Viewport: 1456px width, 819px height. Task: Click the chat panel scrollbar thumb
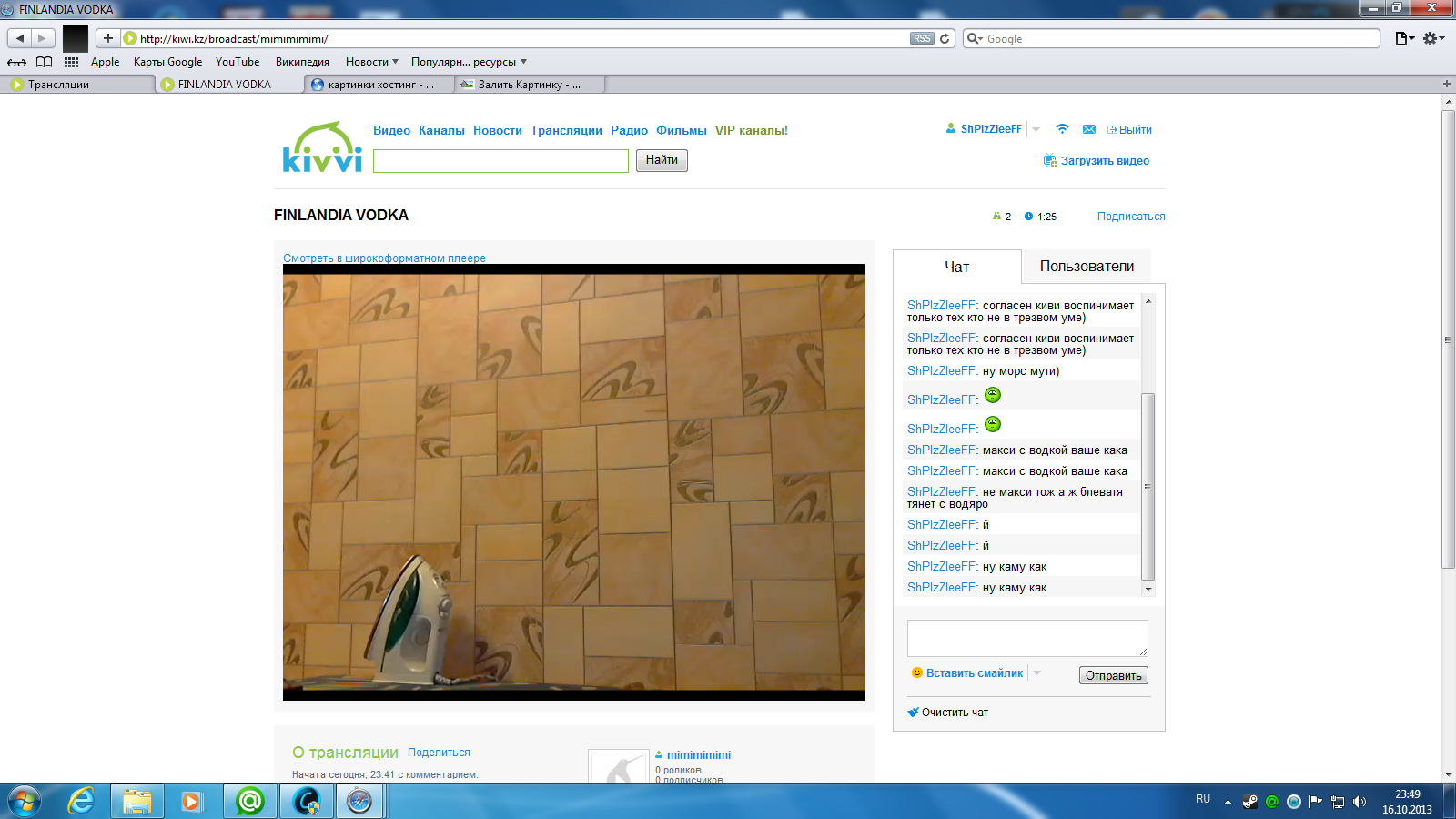pyautogui.click(x=1148, y=487)
